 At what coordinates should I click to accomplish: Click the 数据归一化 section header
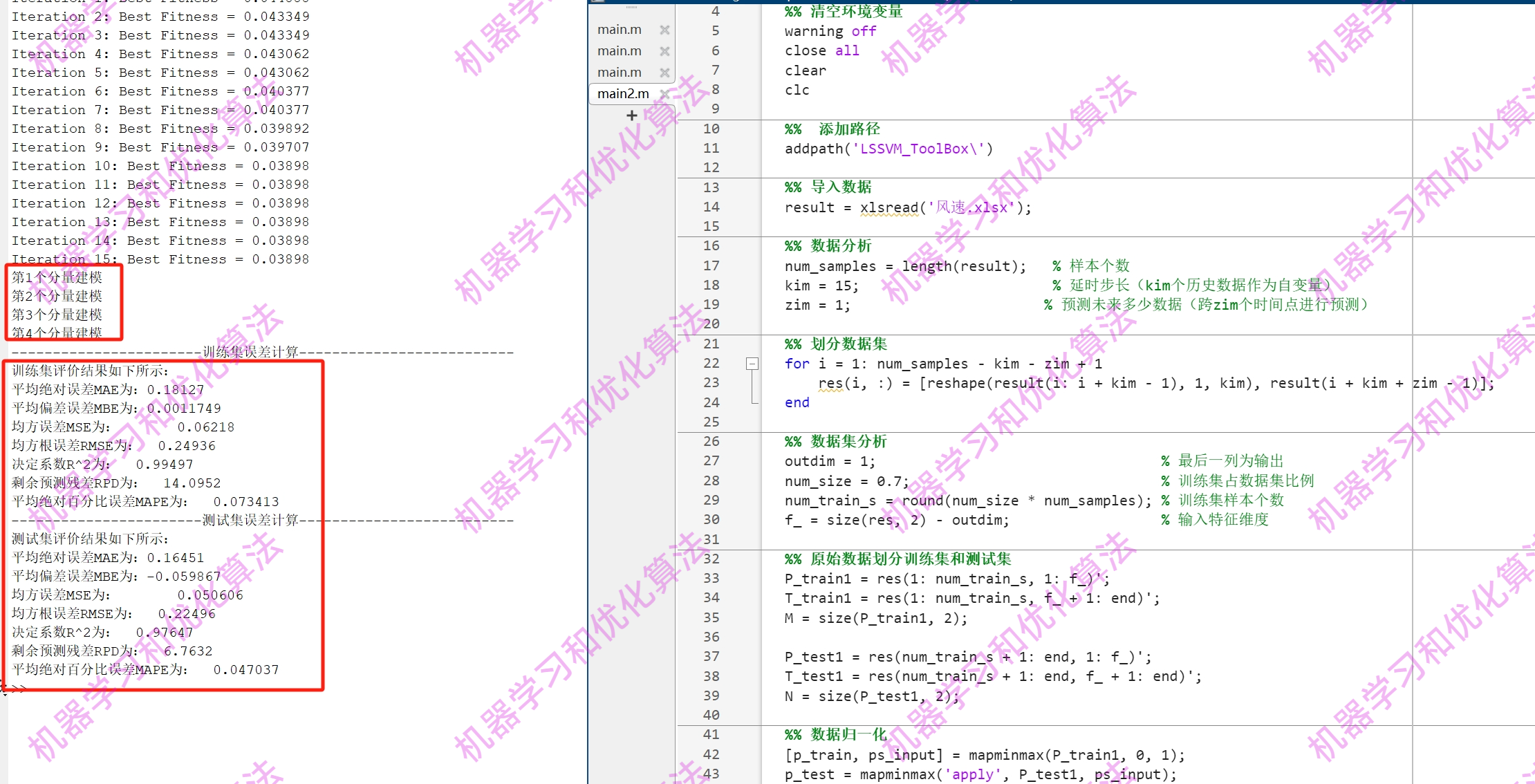pos(848,734)
